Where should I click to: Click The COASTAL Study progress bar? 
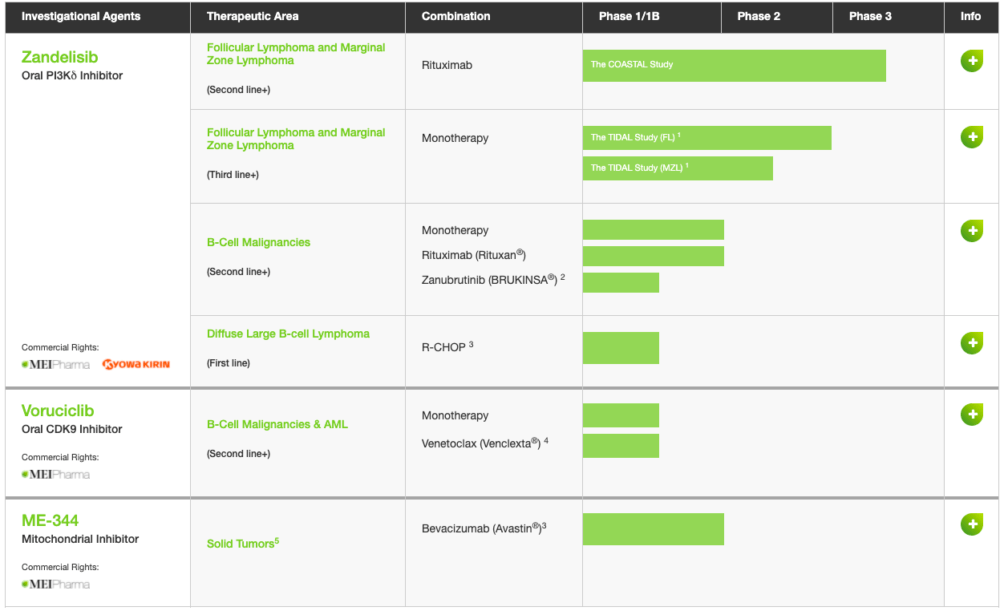(x=734, y=65)
